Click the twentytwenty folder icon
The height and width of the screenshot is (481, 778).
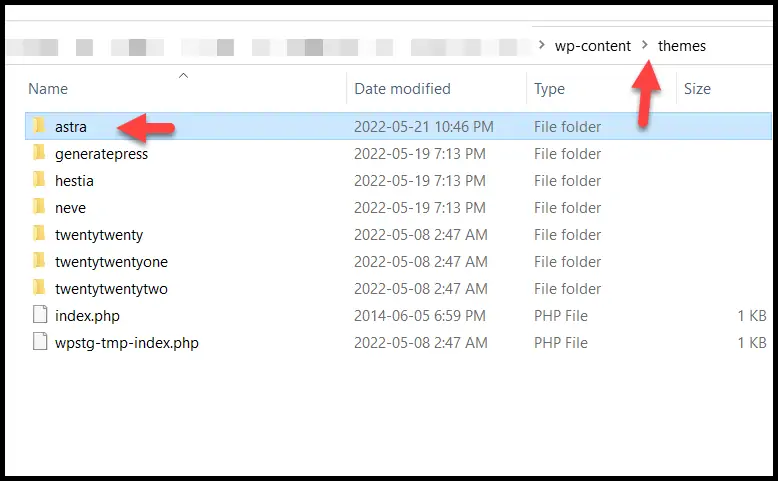point(39,235)
